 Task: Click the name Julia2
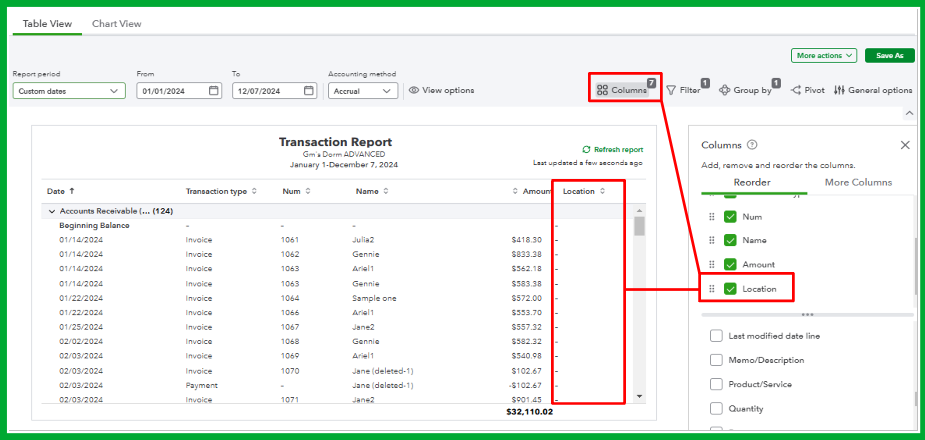(363, 240)
